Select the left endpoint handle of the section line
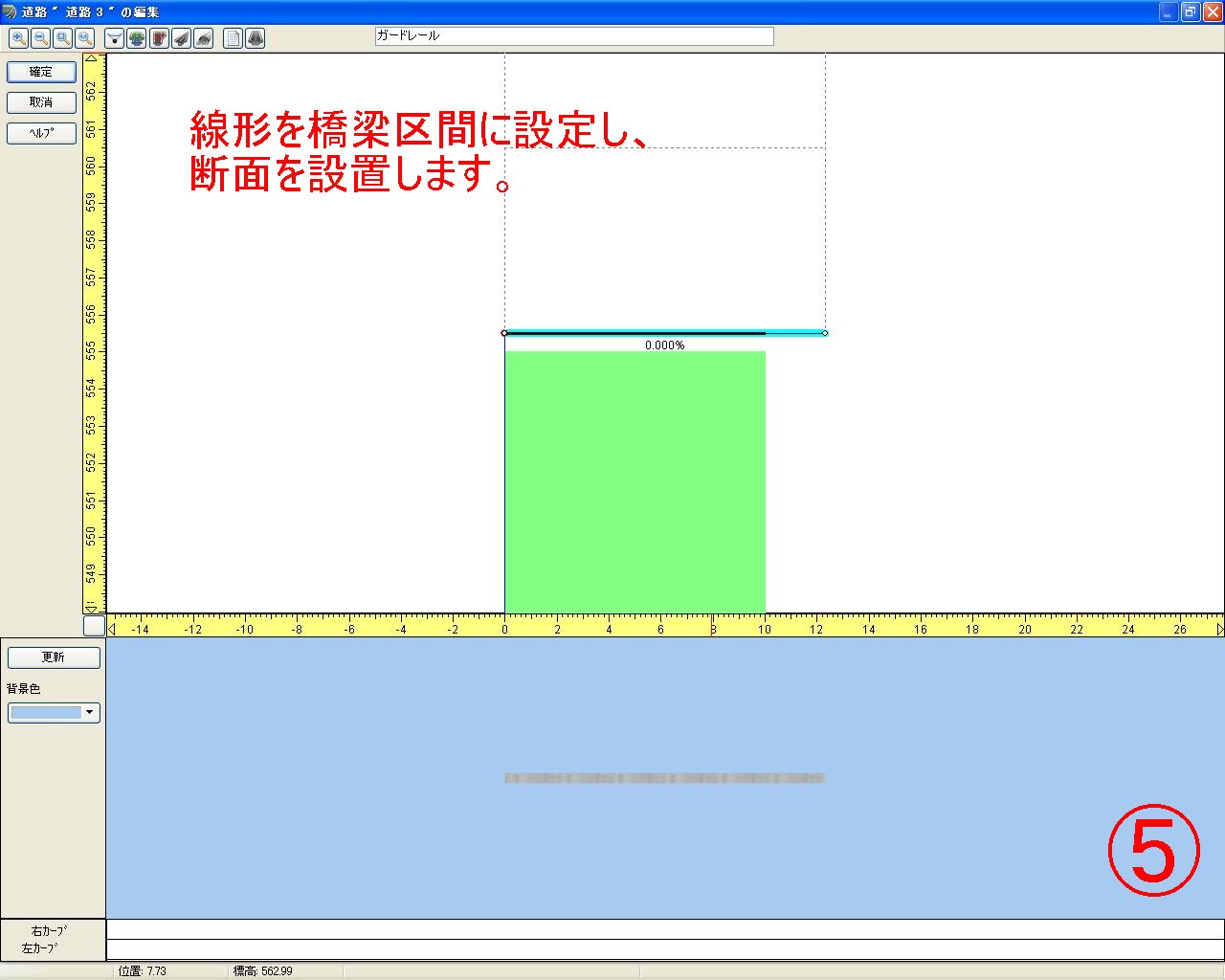The height and width of the screenshot is (980, 1225). pos(504,333)
